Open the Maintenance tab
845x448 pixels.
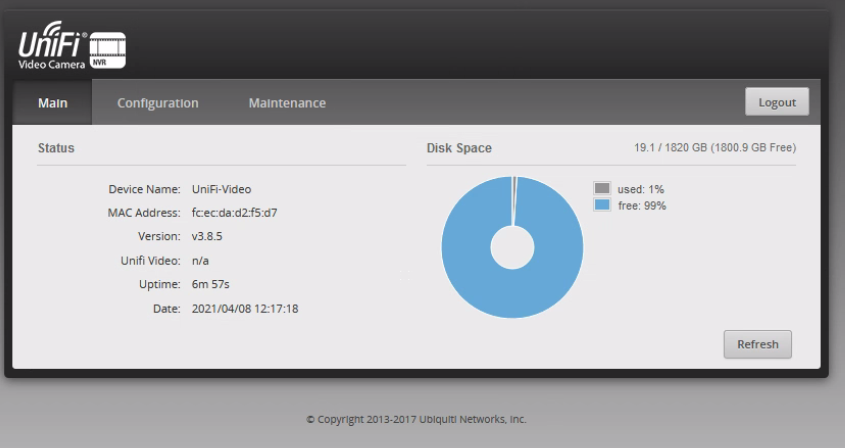coord(287,103)
